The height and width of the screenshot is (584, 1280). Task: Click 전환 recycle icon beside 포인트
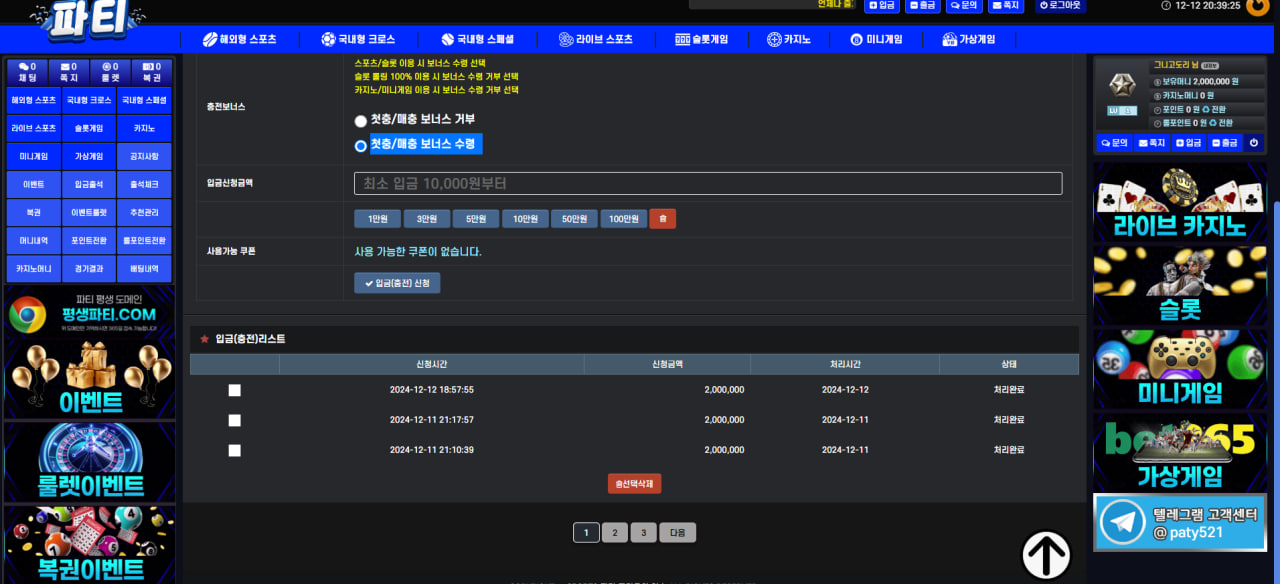[x=1206, y=109]
